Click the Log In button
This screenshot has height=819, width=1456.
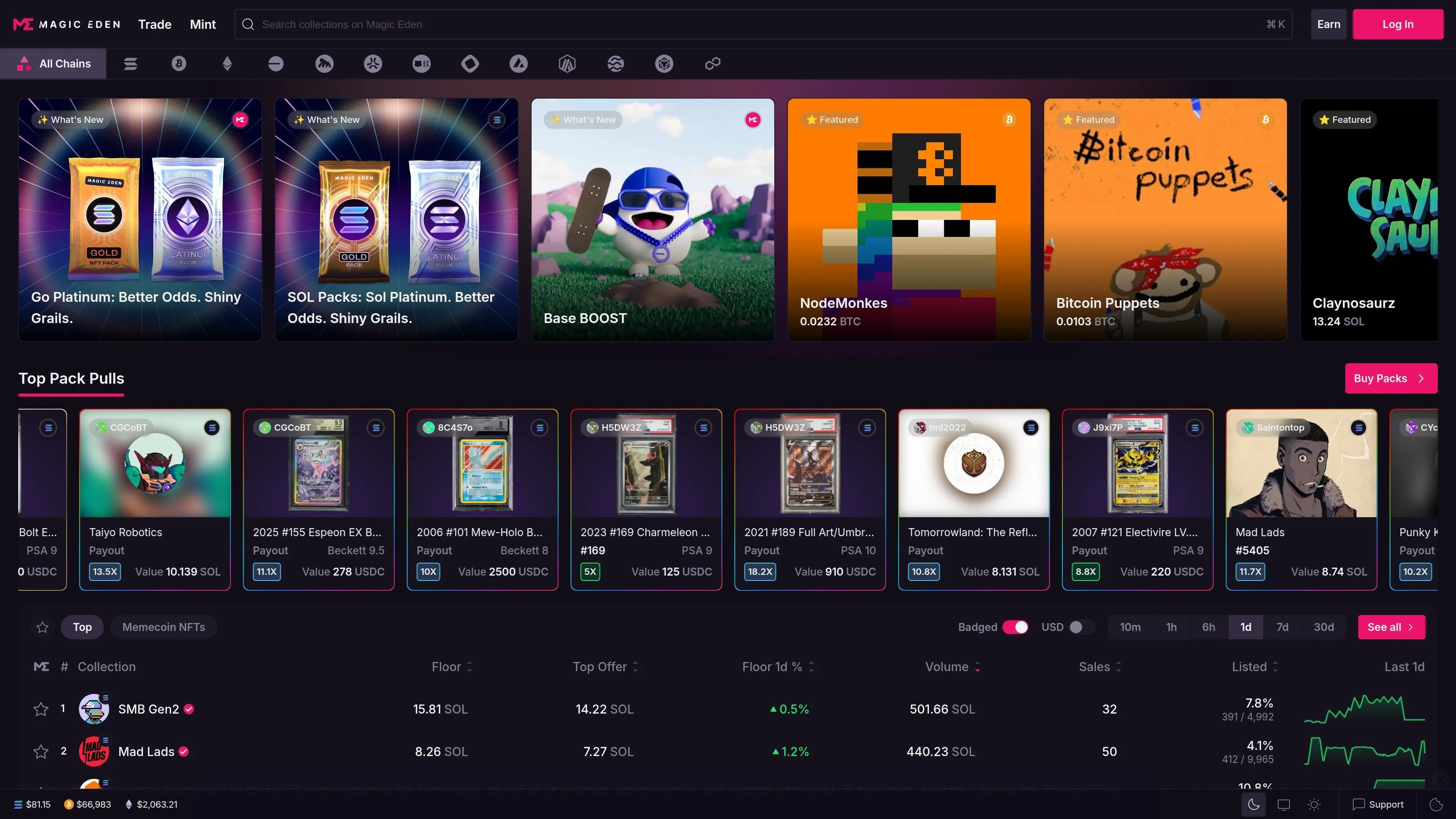pyautogui.click(x=1398, y=24)
